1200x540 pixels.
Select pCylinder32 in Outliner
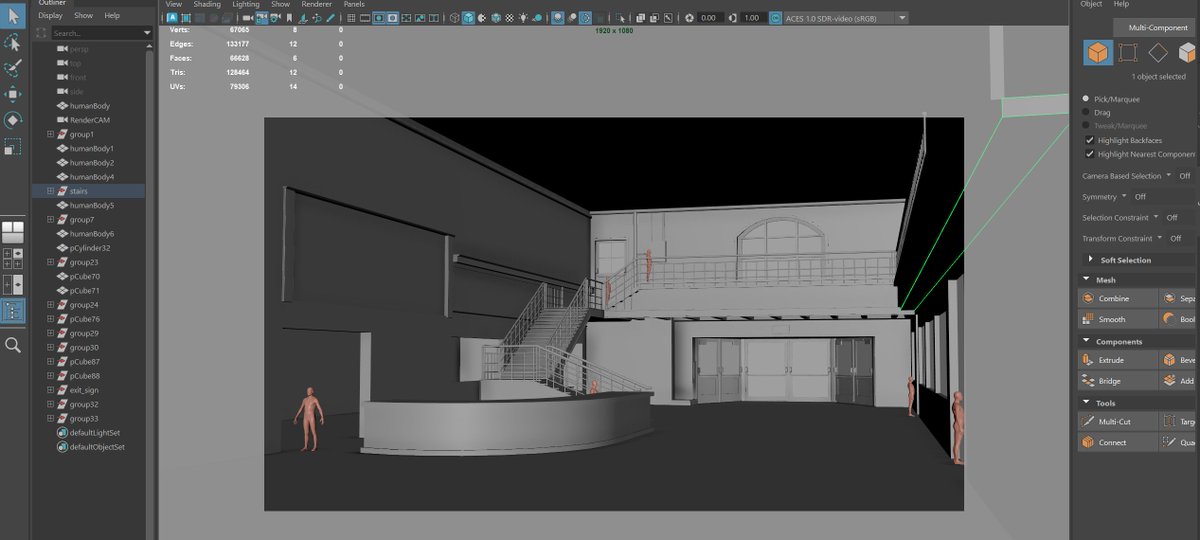point(89,248)
